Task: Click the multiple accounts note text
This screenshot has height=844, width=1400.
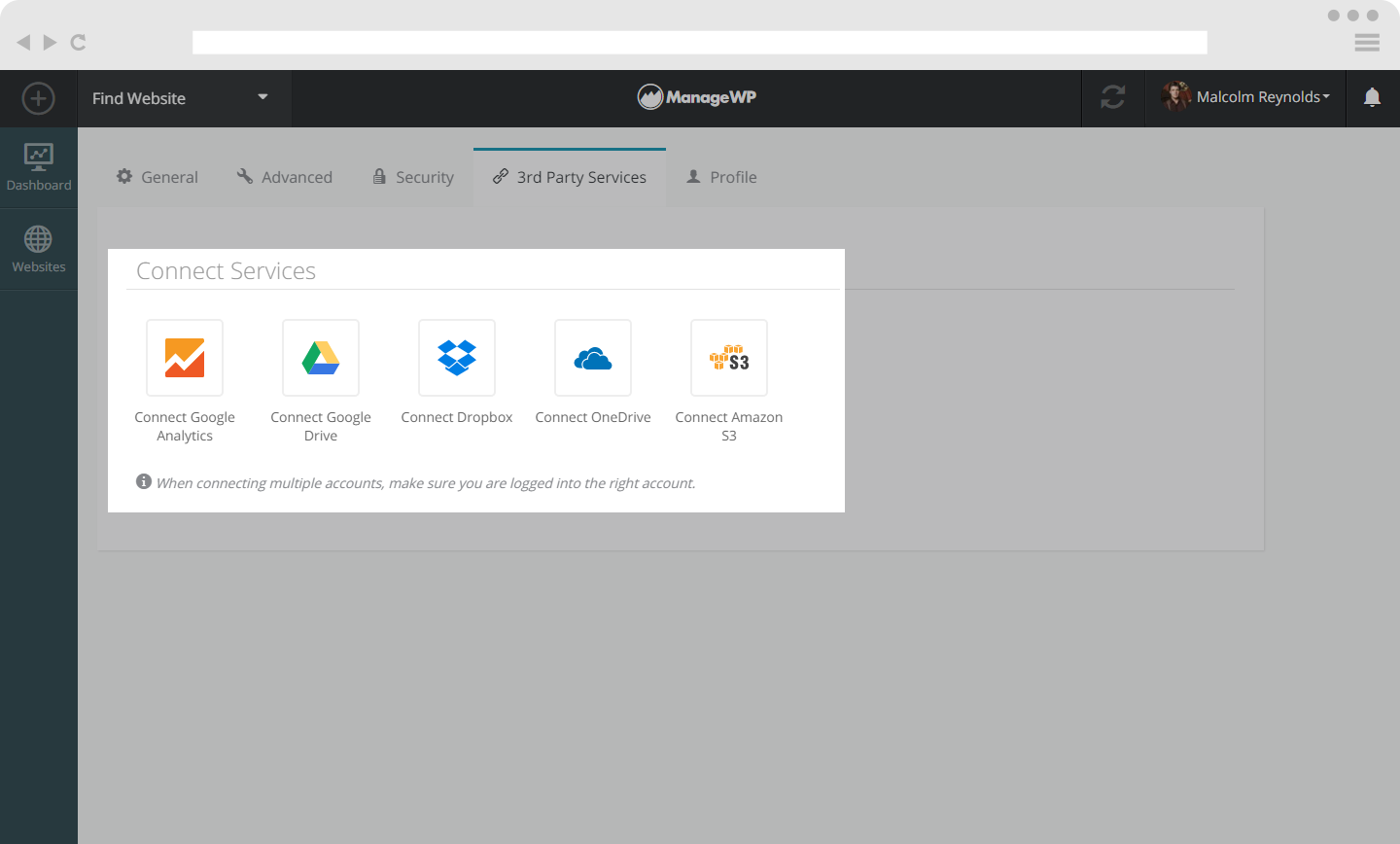Action: (426, 483)
